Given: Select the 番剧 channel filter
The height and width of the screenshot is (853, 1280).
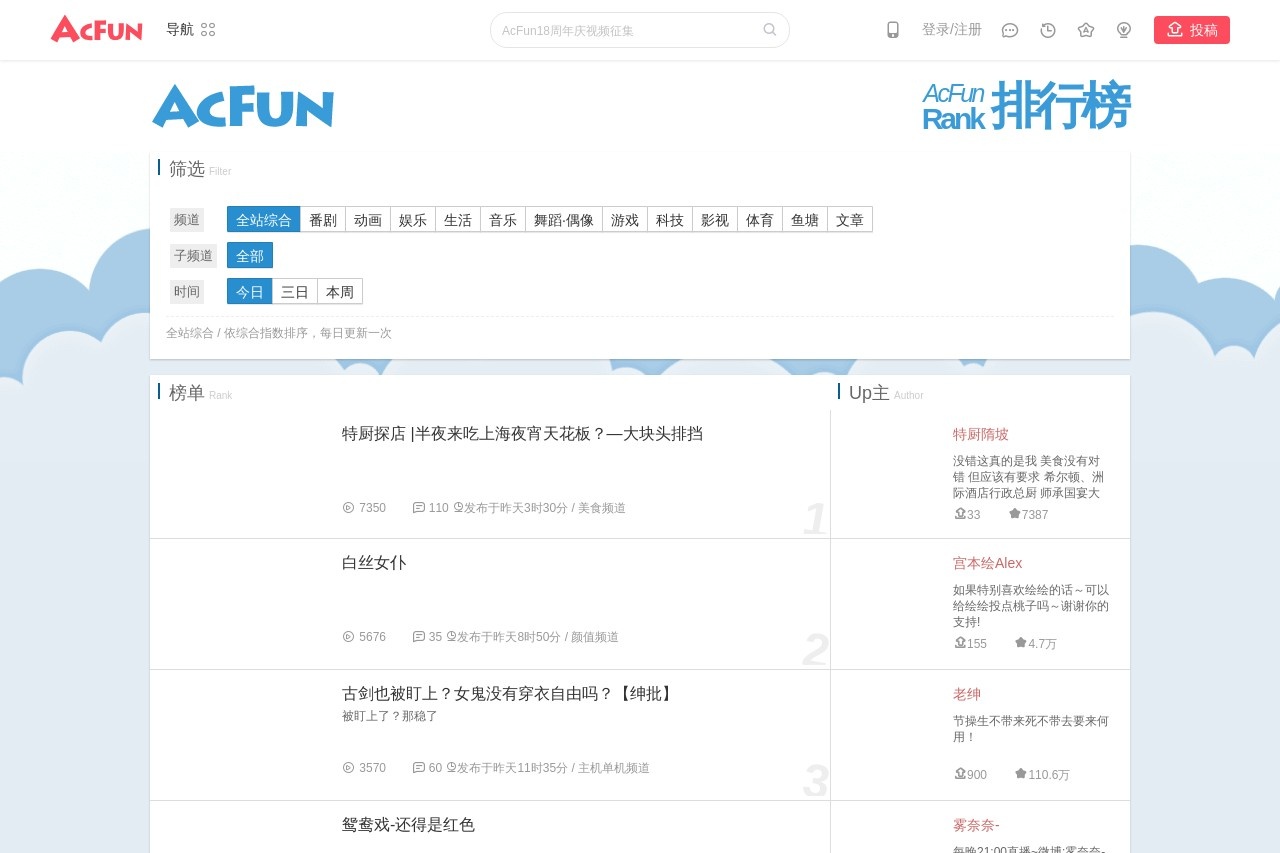Looking at the screenshot, I should 322,219.
